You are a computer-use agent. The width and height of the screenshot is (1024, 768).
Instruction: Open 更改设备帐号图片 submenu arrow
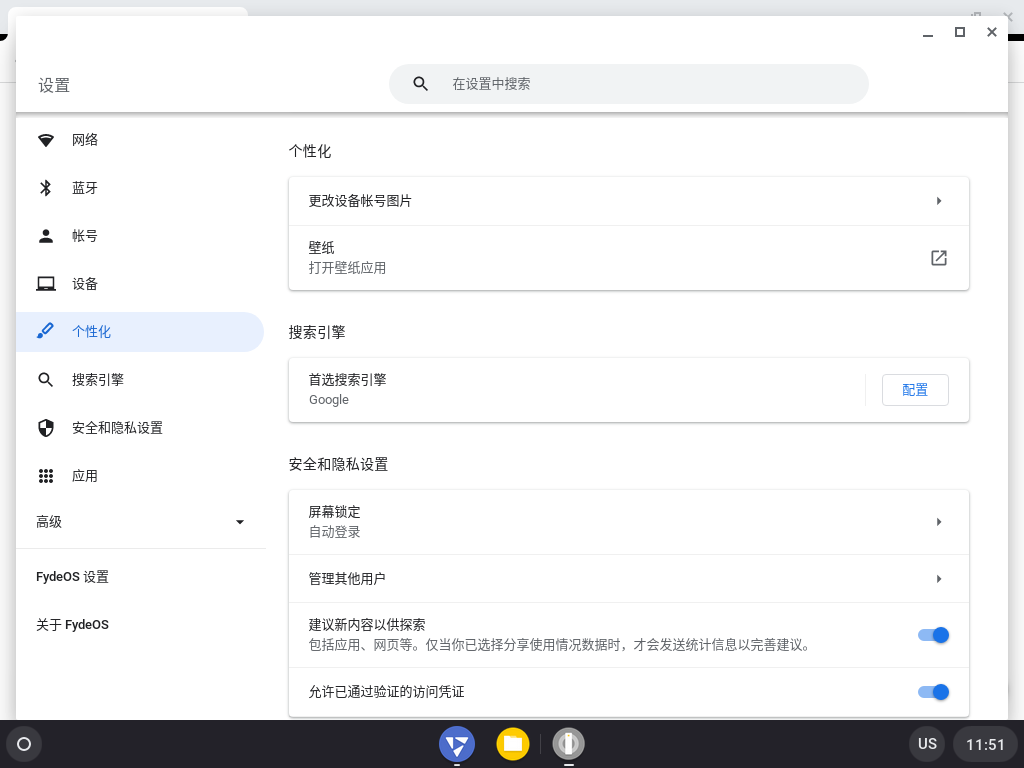pyautogui.click(x=938, y=201)
